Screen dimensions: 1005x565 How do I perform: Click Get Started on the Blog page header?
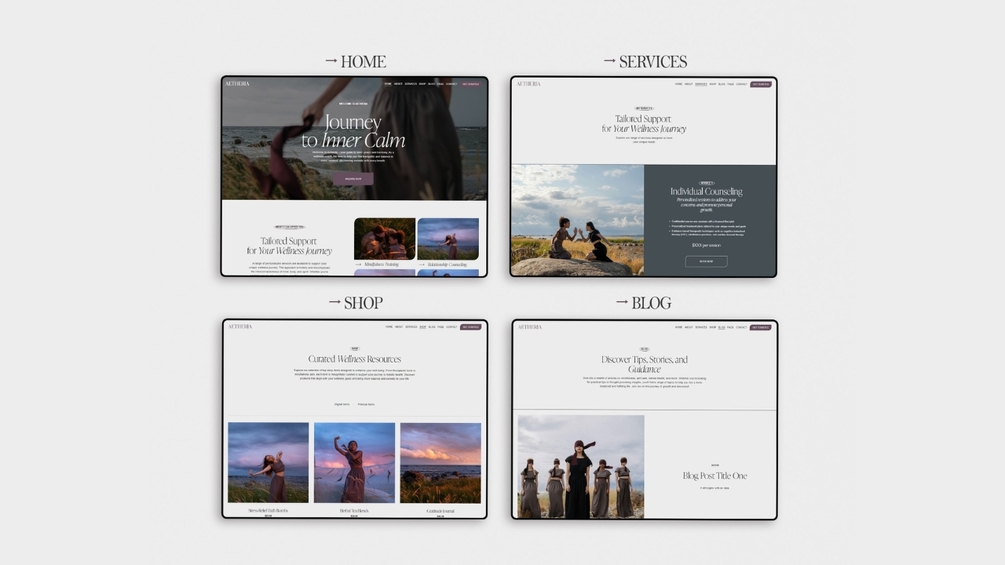761,327
